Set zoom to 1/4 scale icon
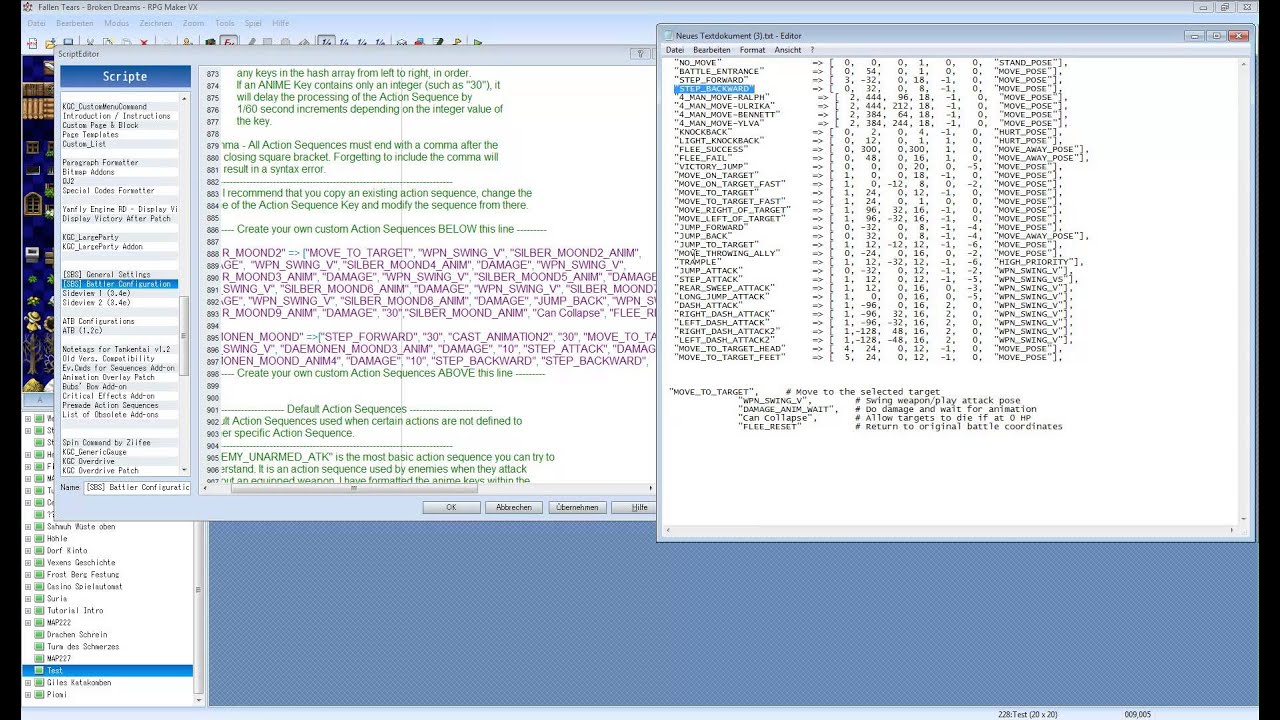The width and height of the screenshot is (1280, 720). [362, 43]
